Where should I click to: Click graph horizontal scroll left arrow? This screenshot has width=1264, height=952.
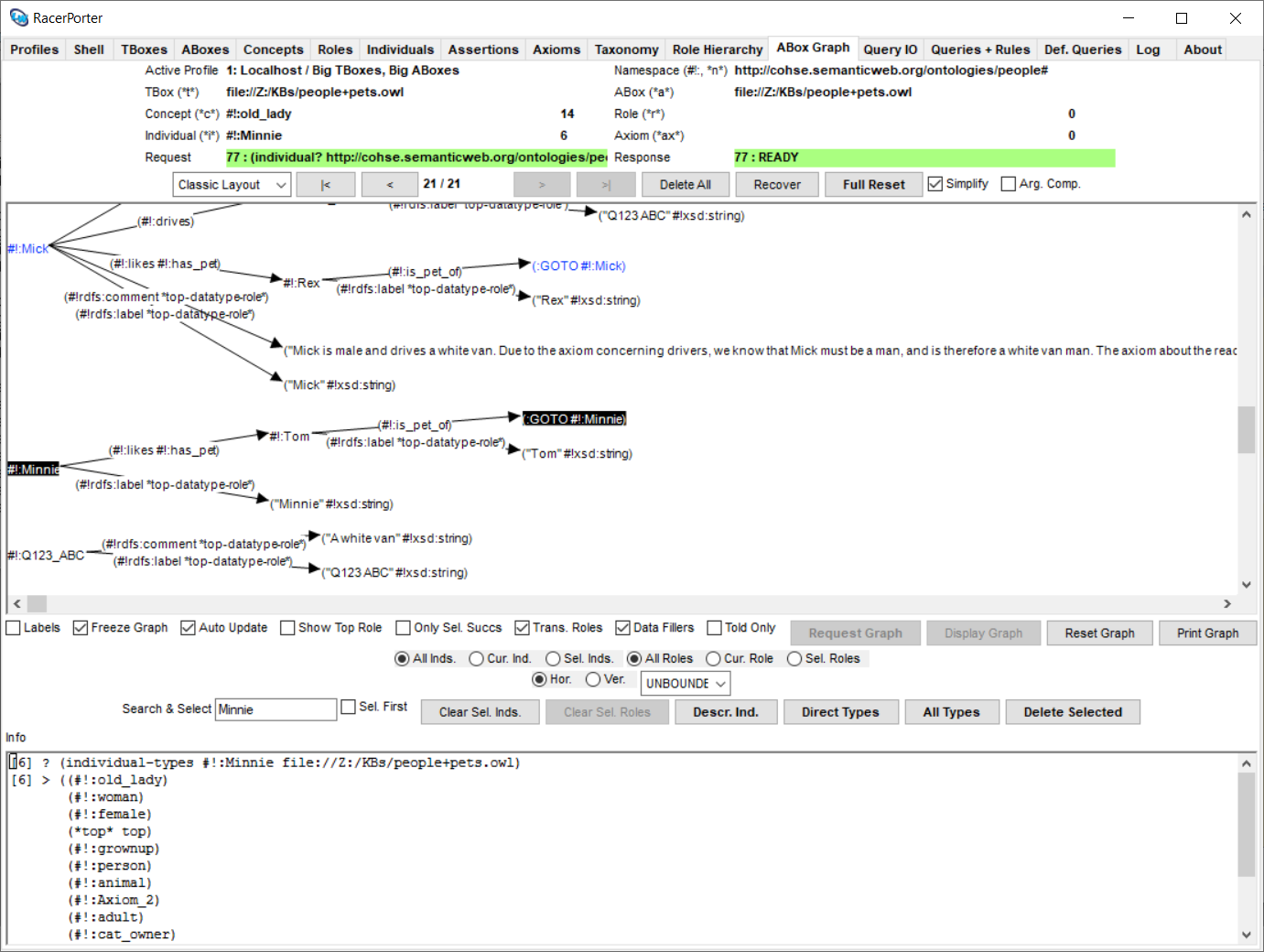coord(16,603)
